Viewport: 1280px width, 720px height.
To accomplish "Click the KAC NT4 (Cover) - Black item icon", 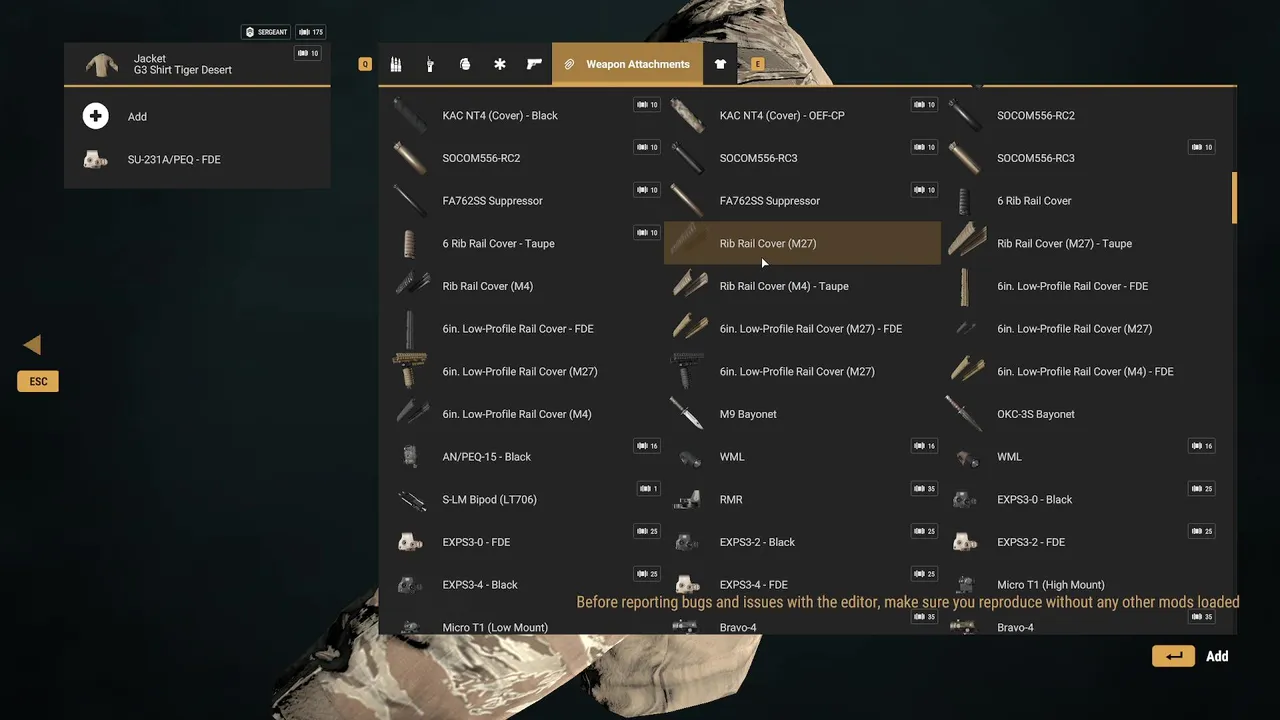I will click(x=410, y=115).
